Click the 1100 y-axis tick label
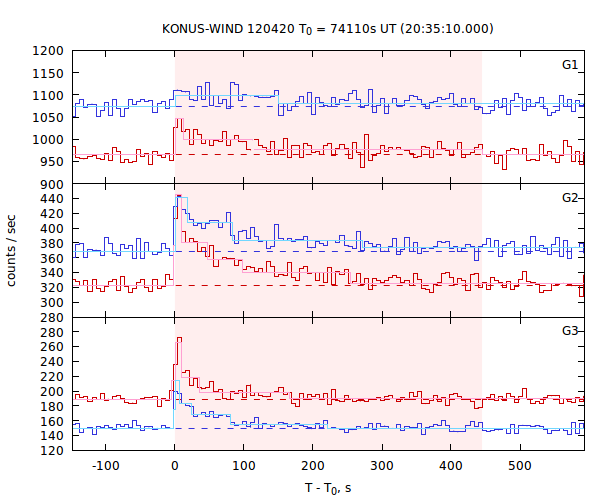 (48, 95)
